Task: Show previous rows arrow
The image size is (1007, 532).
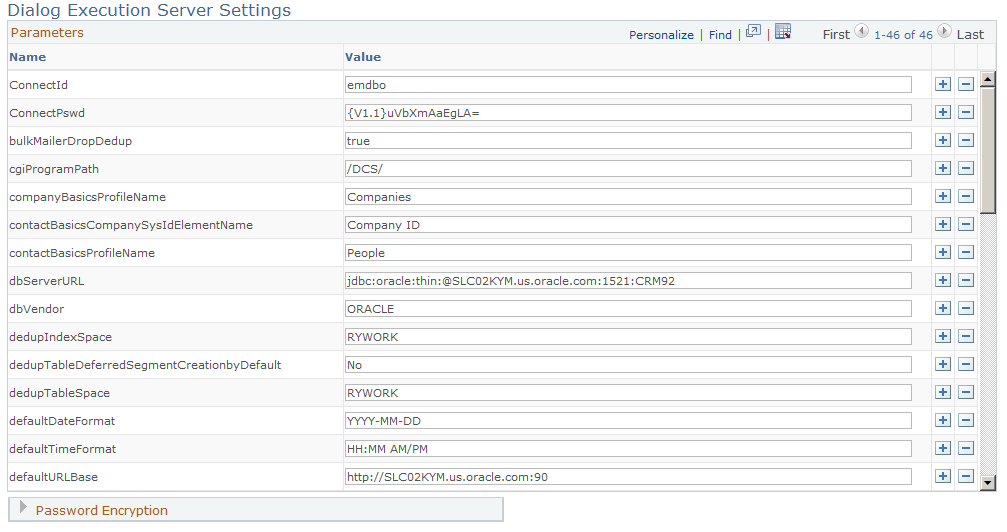Action: coord(861,31)
